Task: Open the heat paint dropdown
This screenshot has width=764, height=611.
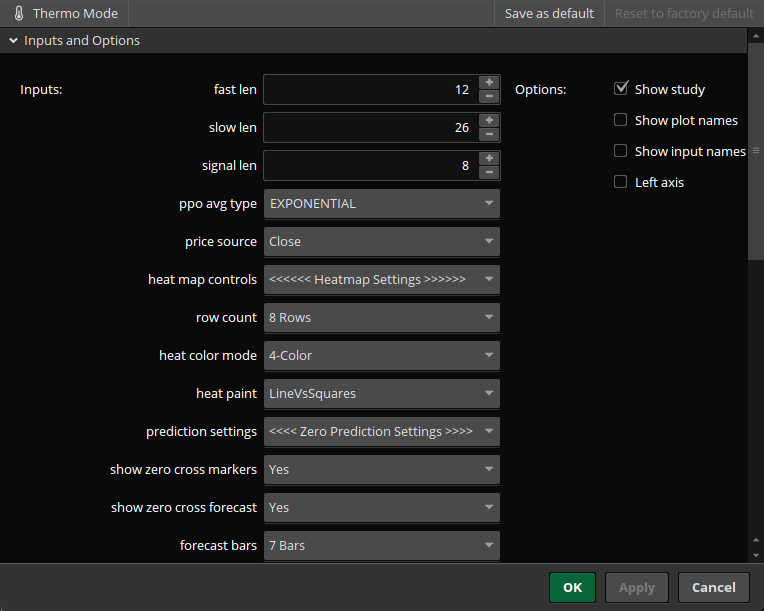Action: [382, 394]
